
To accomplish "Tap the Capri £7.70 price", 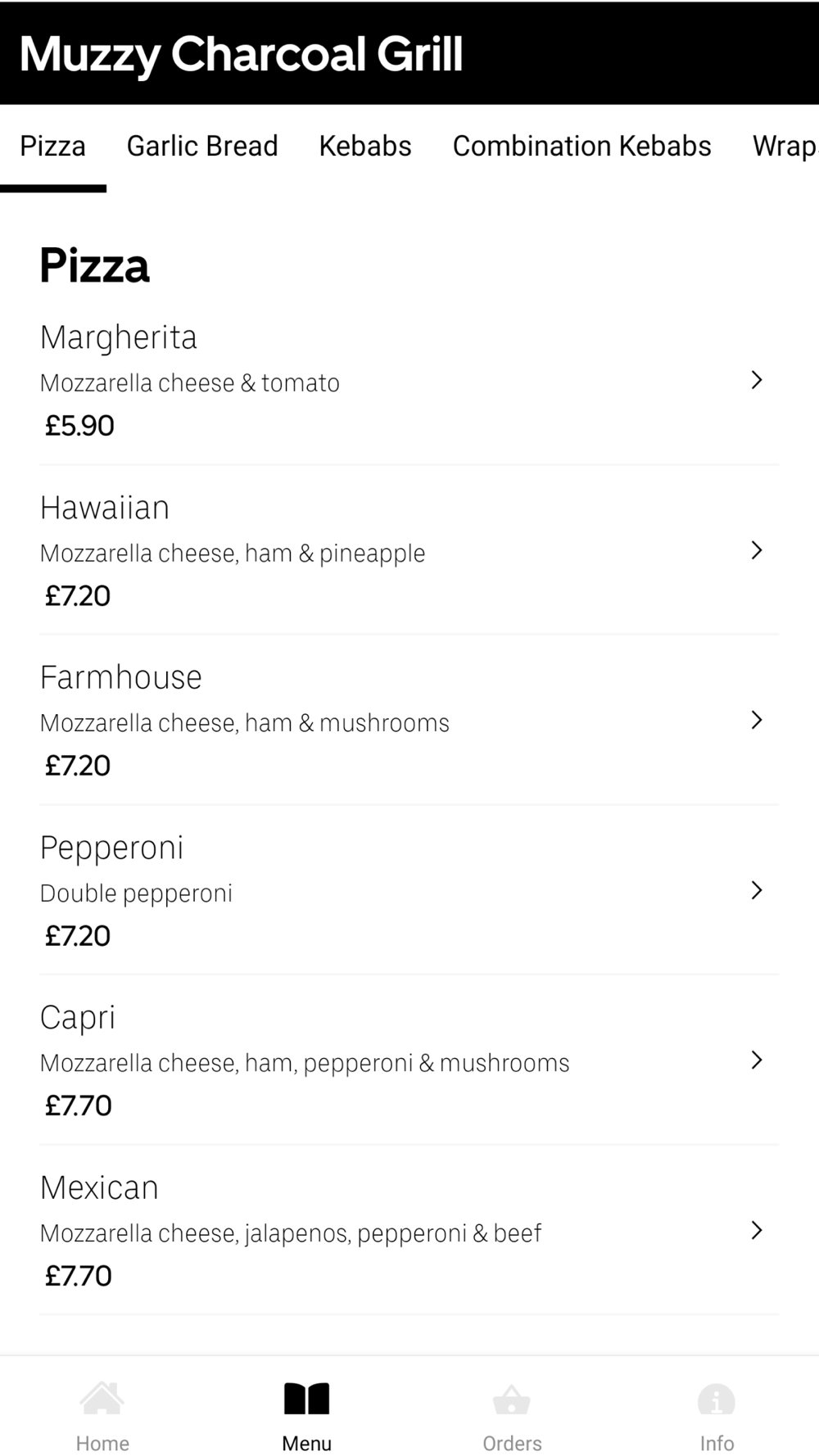I will coord(78,1106).
